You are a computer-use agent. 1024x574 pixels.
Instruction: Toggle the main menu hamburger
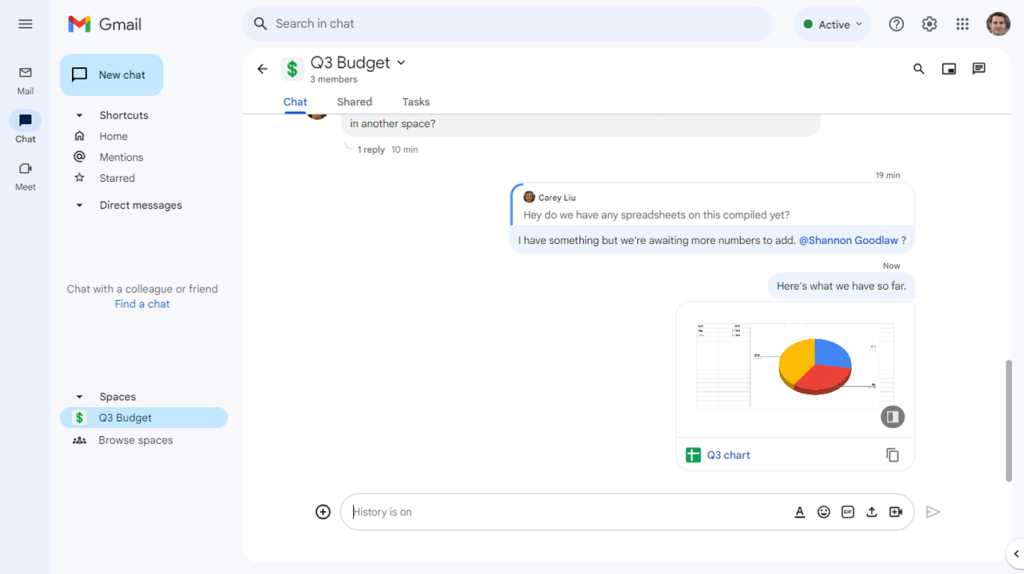[x=25, y=24]
